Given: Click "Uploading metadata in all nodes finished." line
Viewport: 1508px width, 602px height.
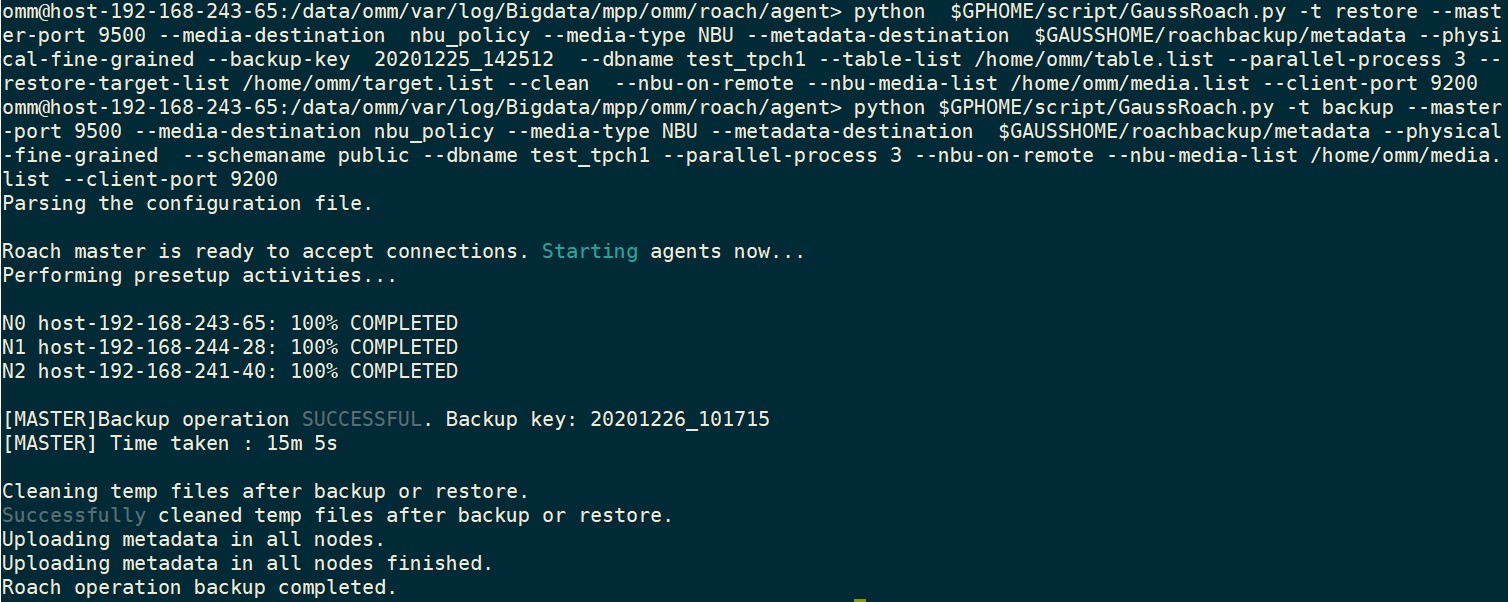Looking at the screenshot, I should [x=247, y=563].
